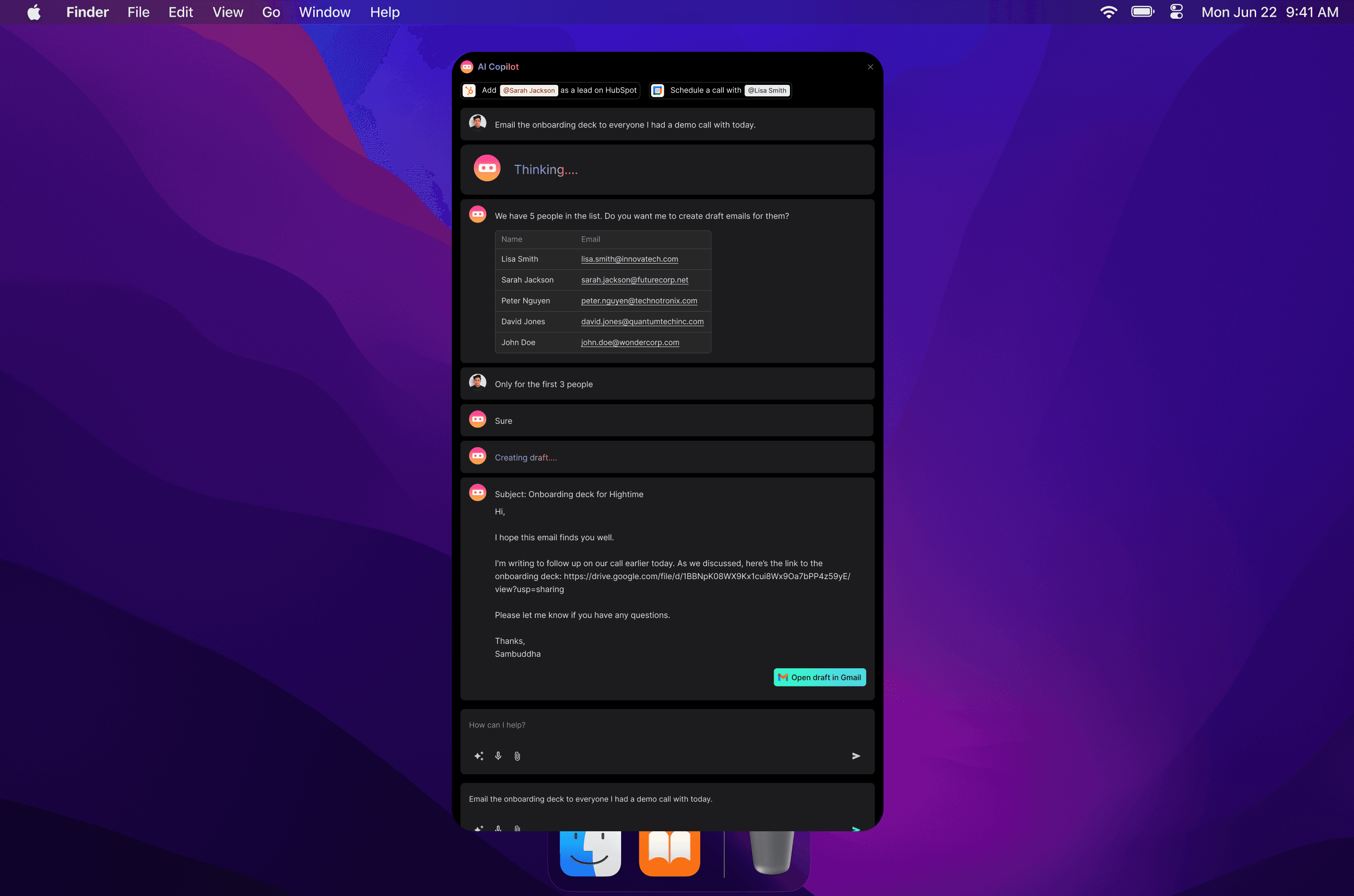Open the Edit menu
Viewport: 1354px width, 896px height.
(181, 12)
